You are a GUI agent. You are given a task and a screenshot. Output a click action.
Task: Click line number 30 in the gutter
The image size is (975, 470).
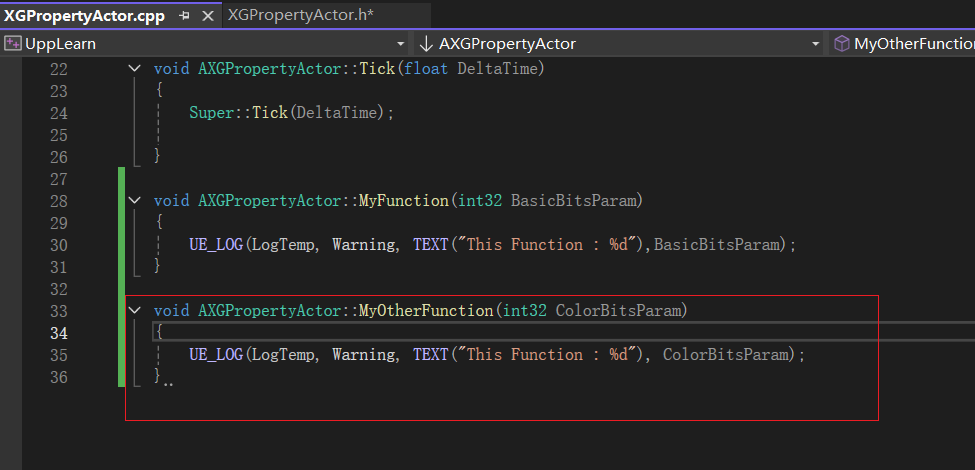pyautogui.click(x=58, y=245)
